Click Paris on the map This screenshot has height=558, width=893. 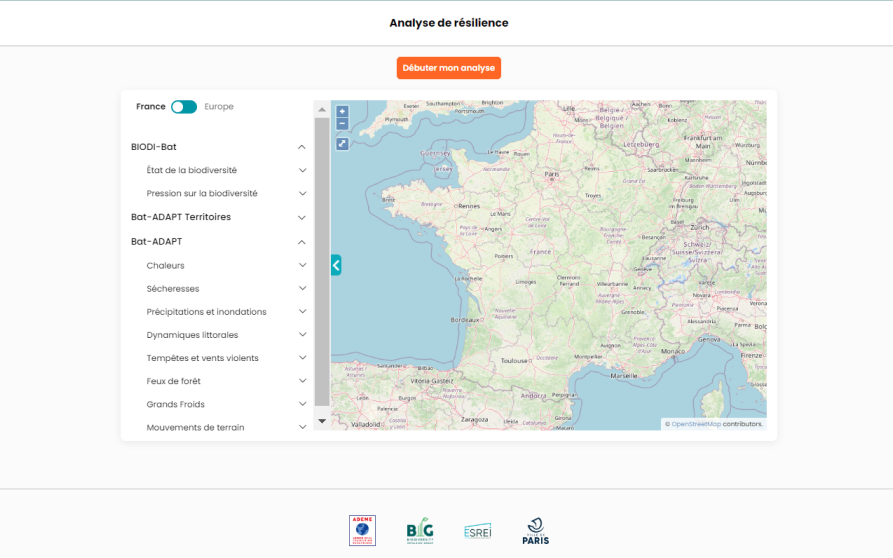pyautogui.click(x=551, y=174)
